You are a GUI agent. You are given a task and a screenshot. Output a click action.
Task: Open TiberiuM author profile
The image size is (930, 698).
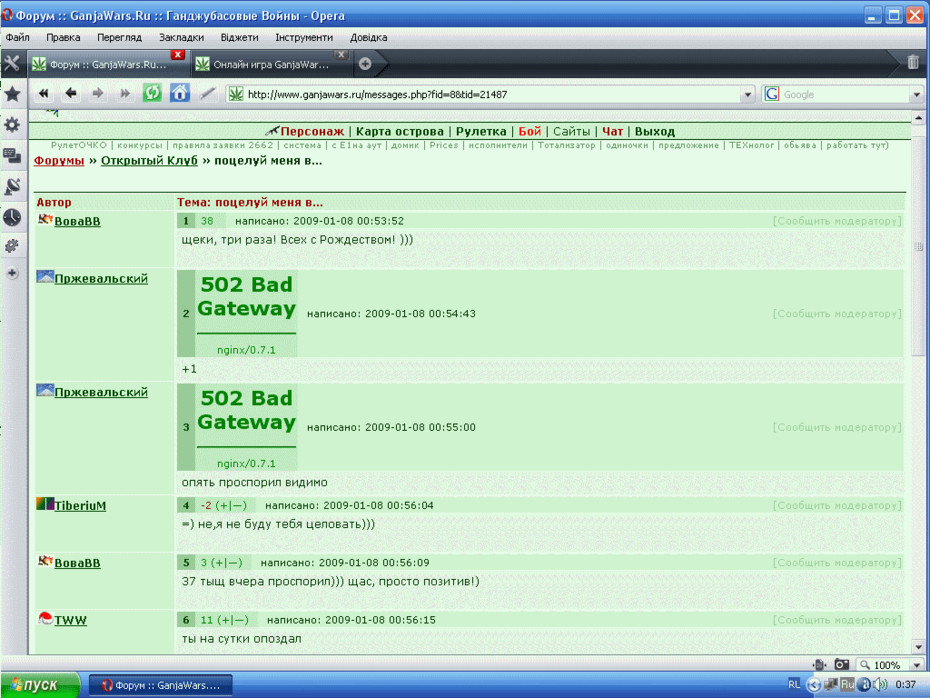pos(80,505)
